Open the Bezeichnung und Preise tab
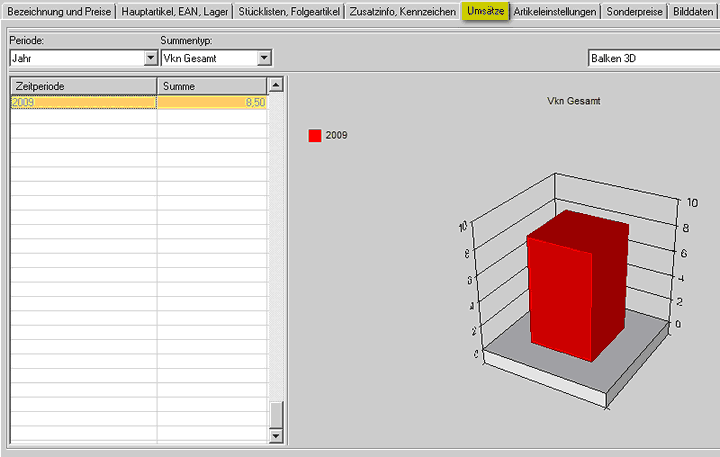 click(x=59, y=11)
